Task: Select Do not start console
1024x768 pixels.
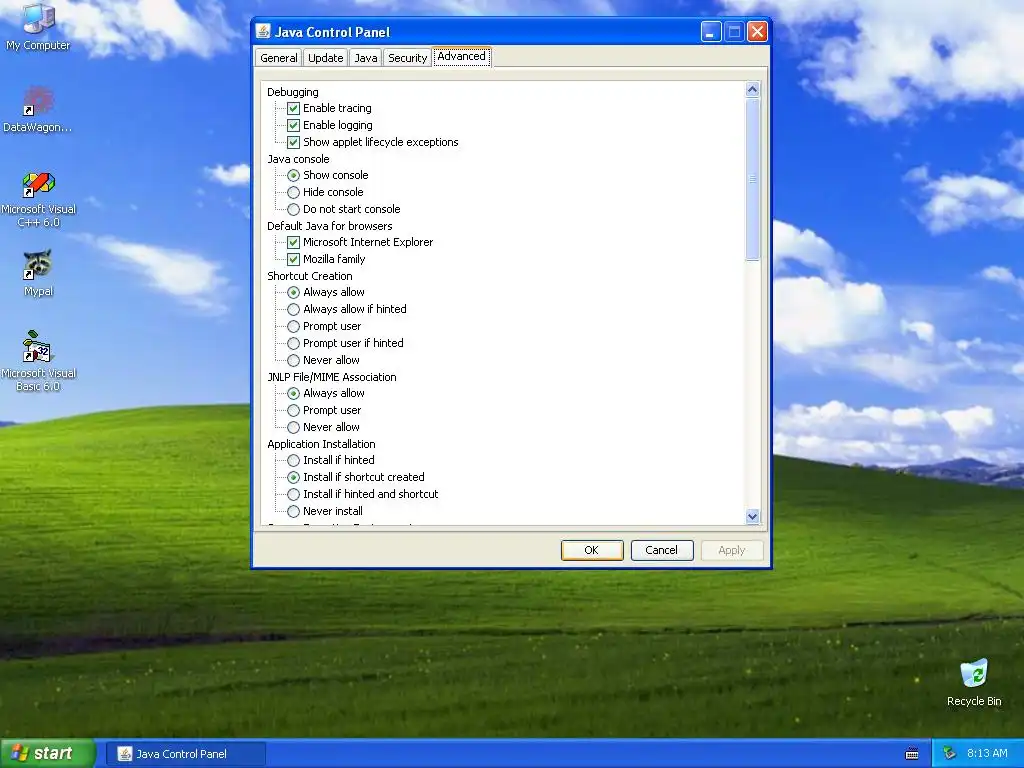Action: [x=294, y=209]
